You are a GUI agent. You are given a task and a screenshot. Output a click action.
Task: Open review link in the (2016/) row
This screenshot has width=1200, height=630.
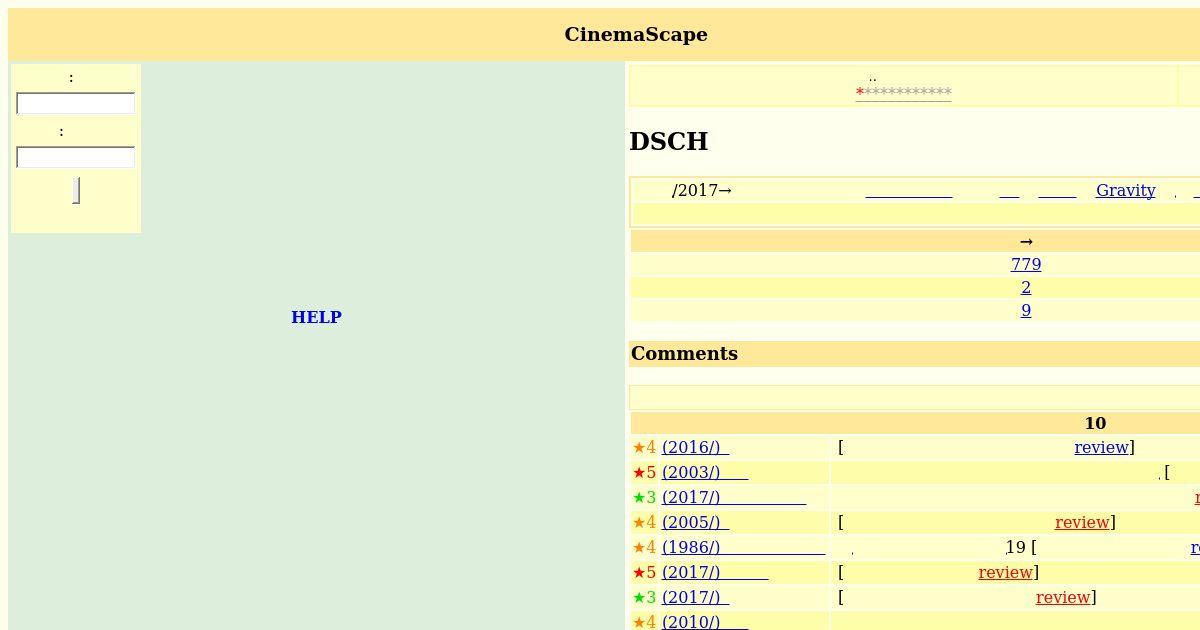[x=1101, y=447]
